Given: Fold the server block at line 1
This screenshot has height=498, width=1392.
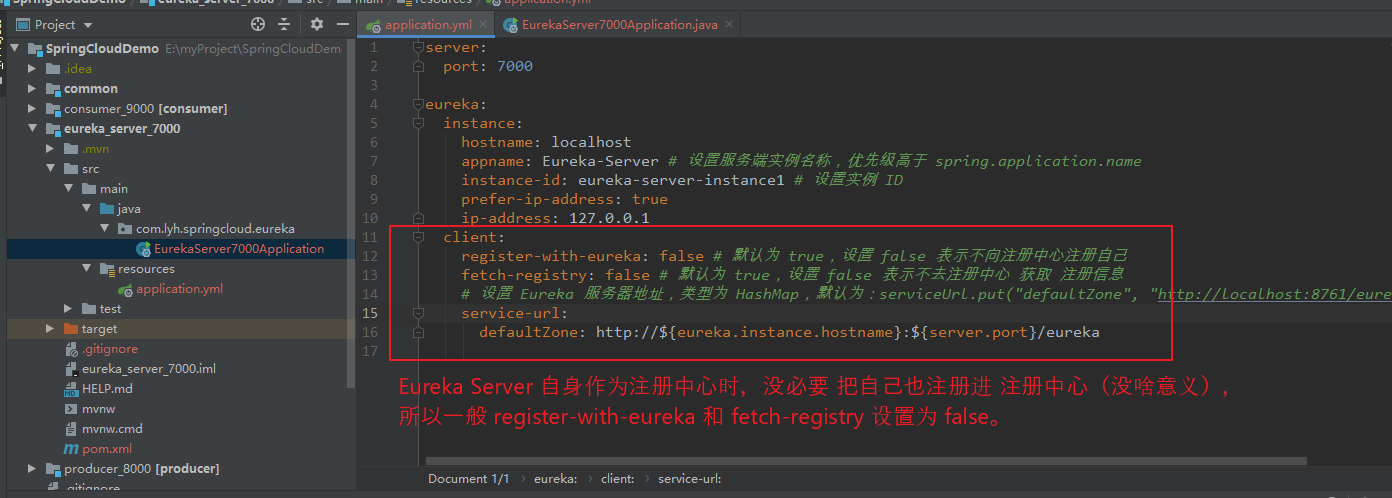Looking at the screenshot, I should [x=419, y=47].
